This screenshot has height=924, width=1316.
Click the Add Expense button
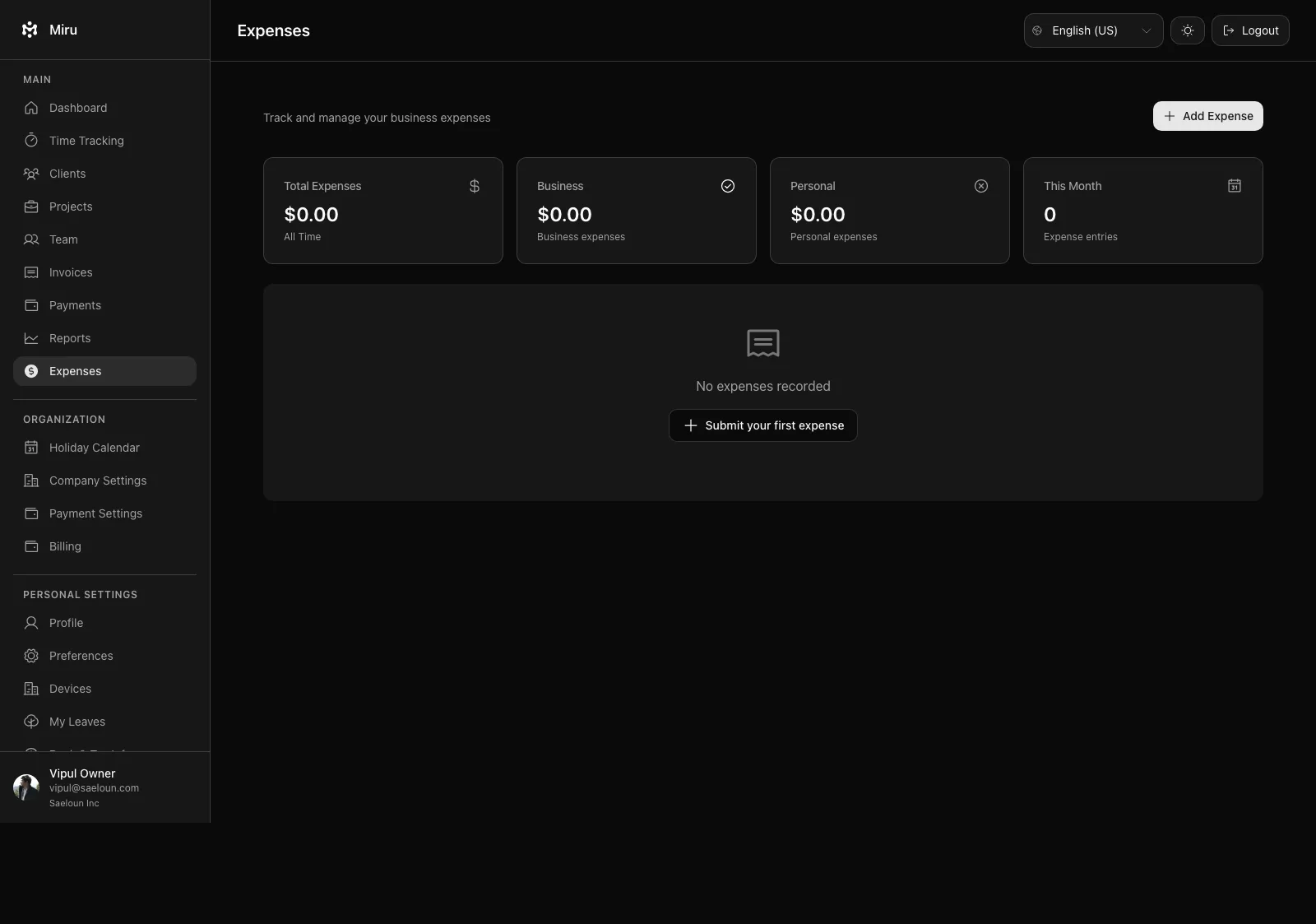[1207, 116]
